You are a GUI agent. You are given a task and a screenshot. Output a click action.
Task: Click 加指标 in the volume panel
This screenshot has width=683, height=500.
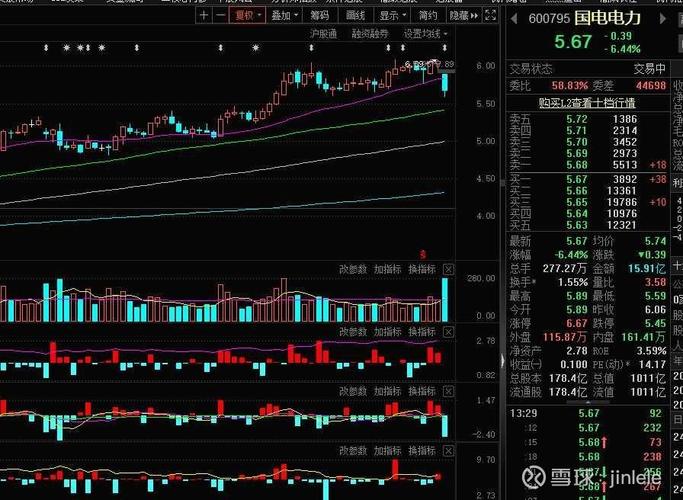tap(387, 270)
